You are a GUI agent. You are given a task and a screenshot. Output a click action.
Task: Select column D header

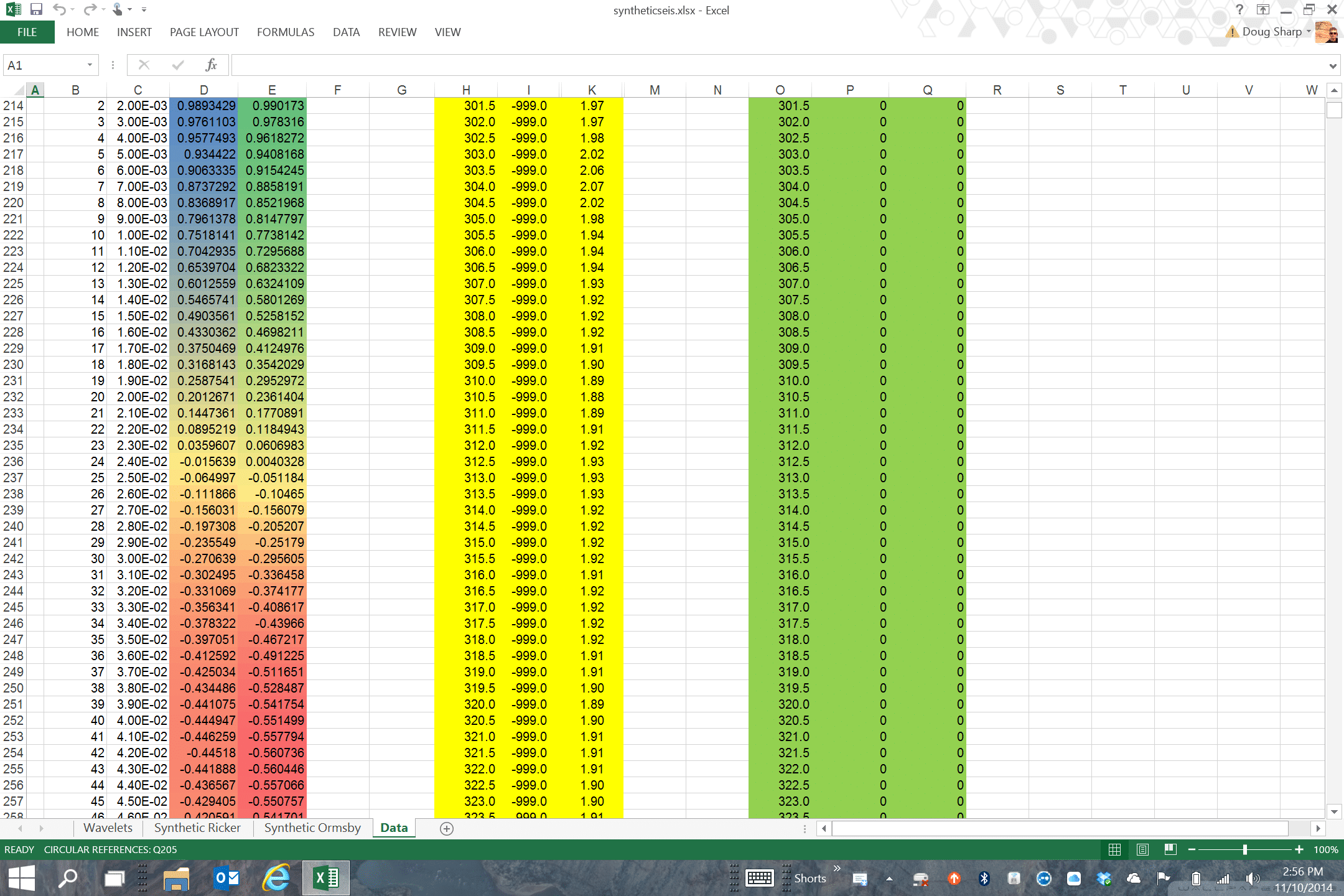[203, 90]
